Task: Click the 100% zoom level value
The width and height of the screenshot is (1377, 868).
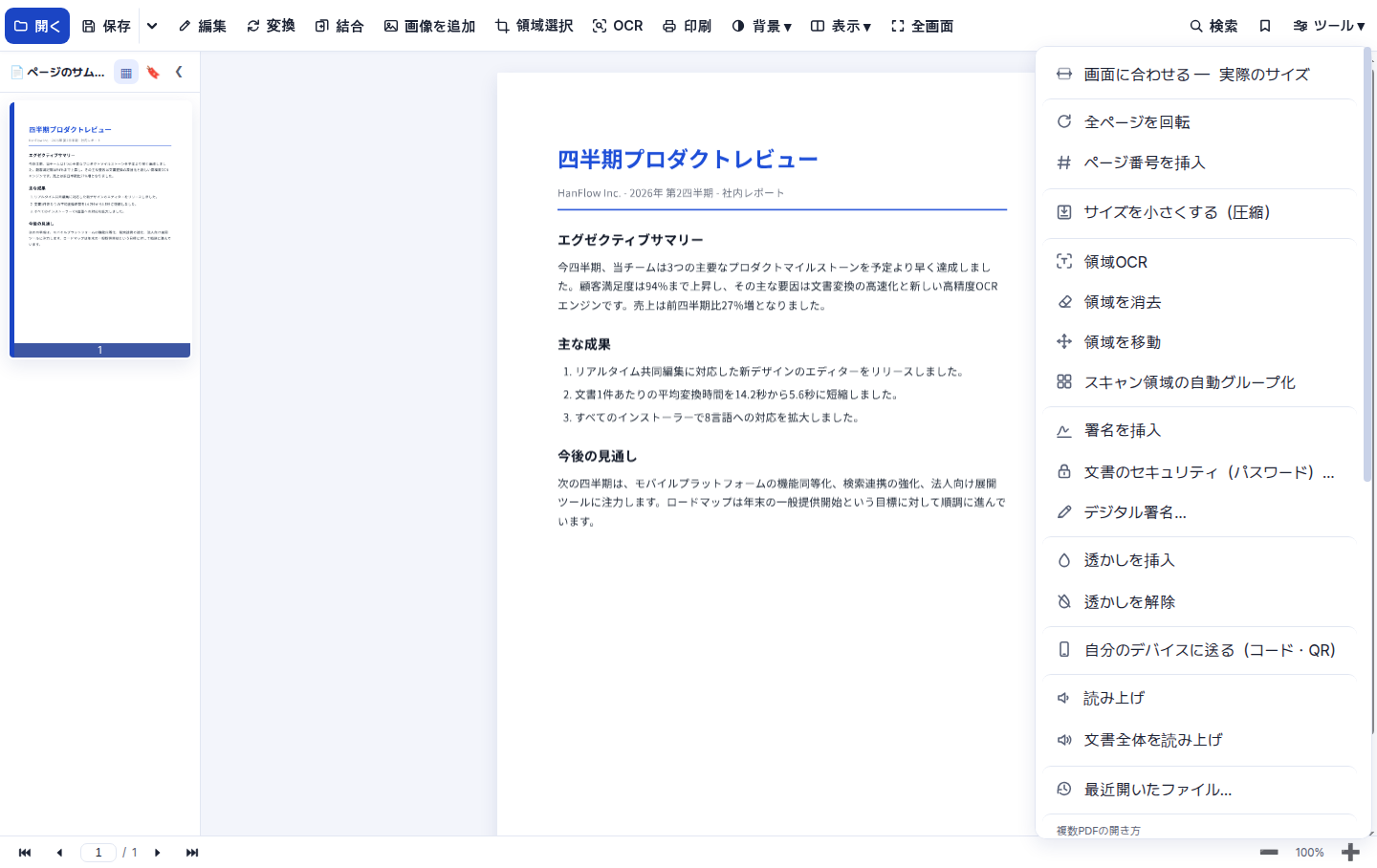Action: 1309,853
